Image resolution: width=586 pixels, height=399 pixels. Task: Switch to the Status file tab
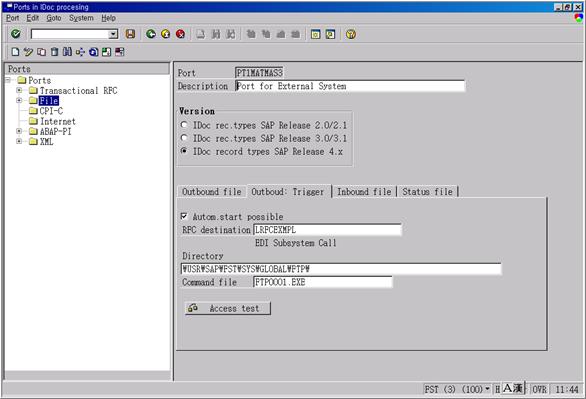pos(428,191)
